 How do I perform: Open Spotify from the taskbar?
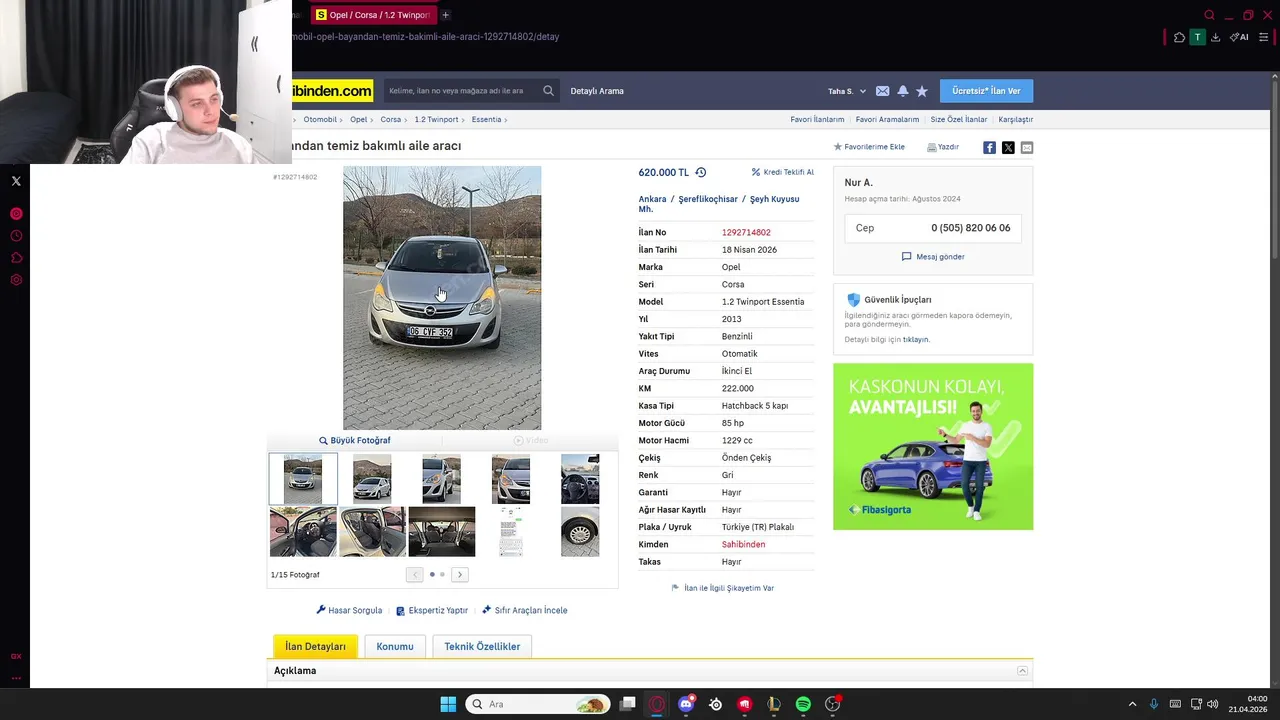pos(803,704)
